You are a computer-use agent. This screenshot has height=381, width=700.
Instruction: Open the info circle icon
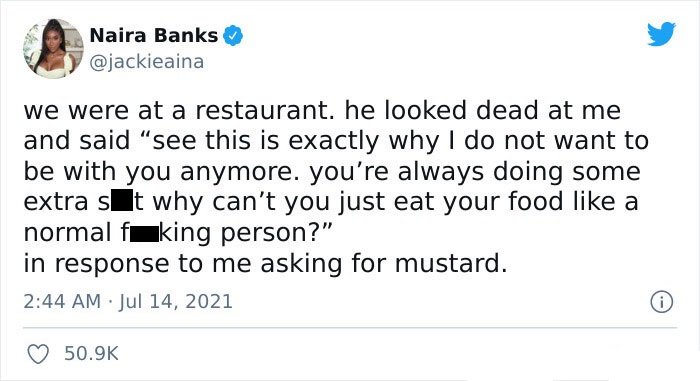coord(661,302)
